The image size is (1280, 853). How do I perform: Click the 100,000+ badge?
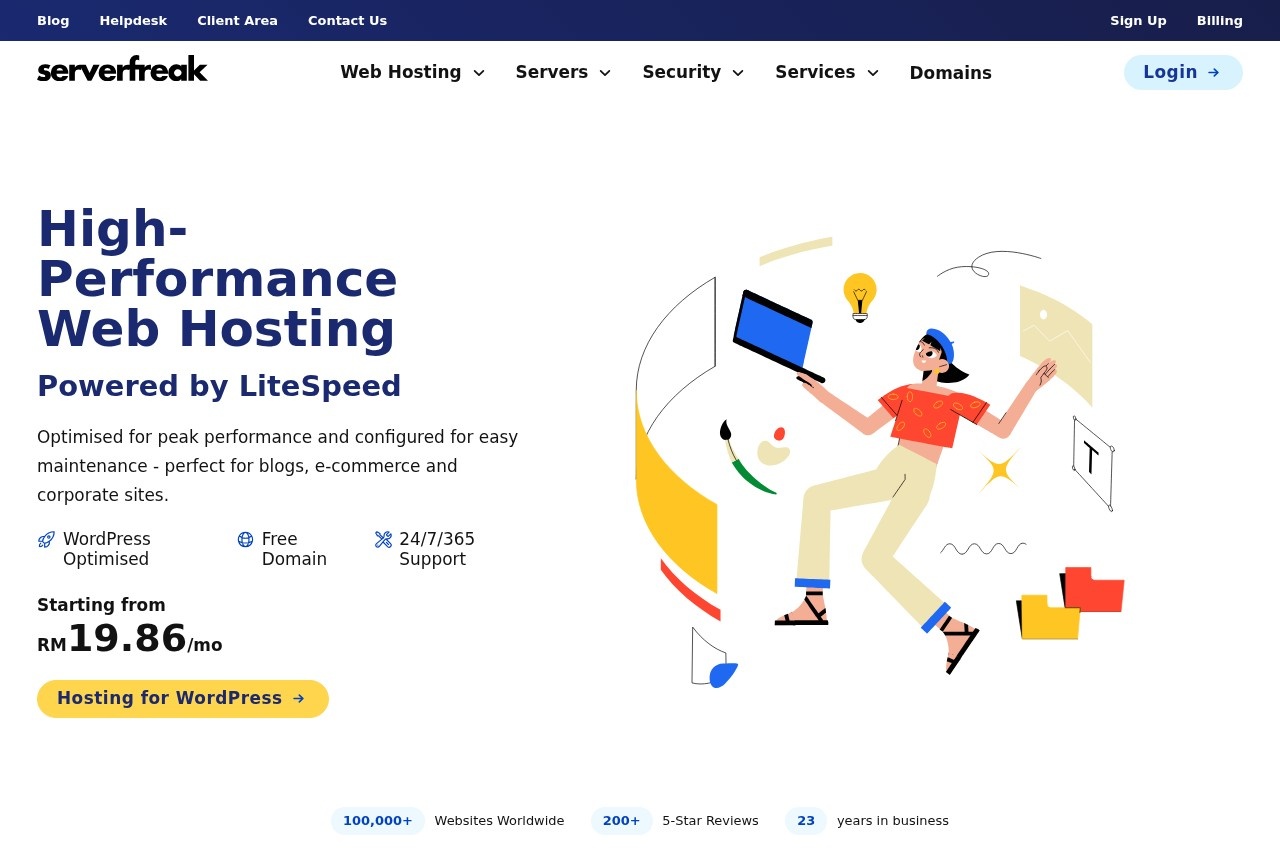377,820
